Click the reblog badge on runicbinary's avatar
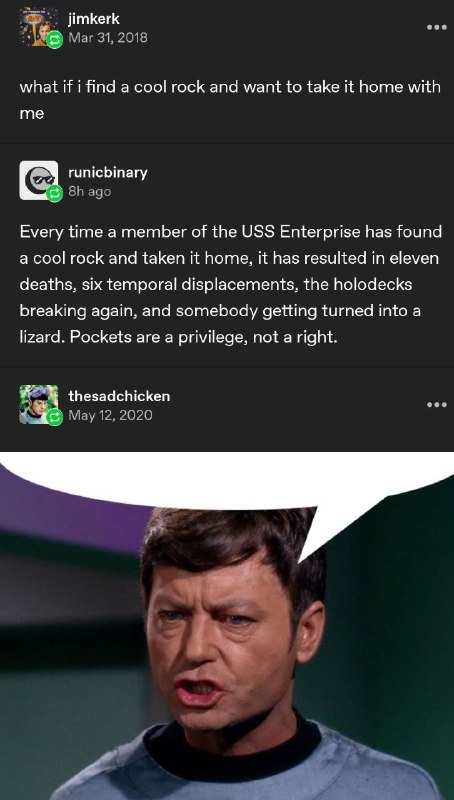 (x=55, y=193)
